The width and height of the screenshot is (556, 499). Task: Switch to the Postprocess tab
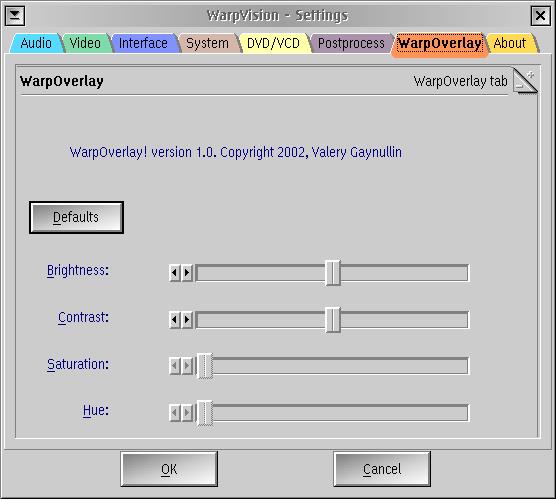351,43
